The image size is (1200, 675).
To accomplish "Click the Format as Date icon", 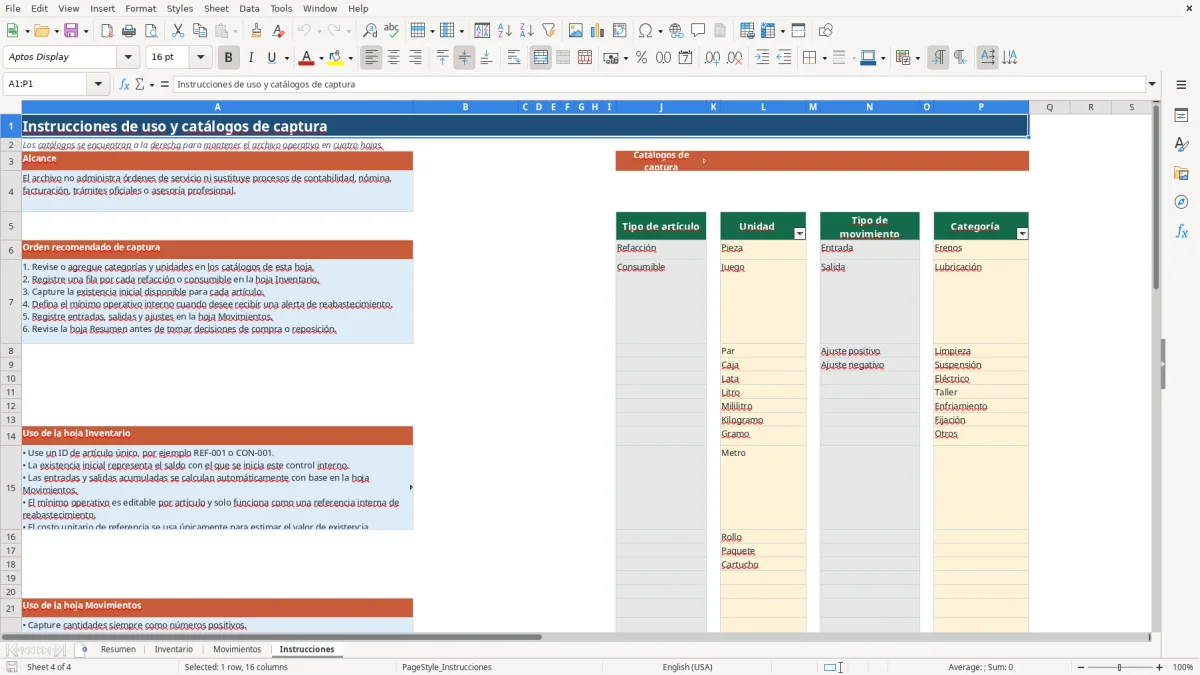I will click(685, 58).
